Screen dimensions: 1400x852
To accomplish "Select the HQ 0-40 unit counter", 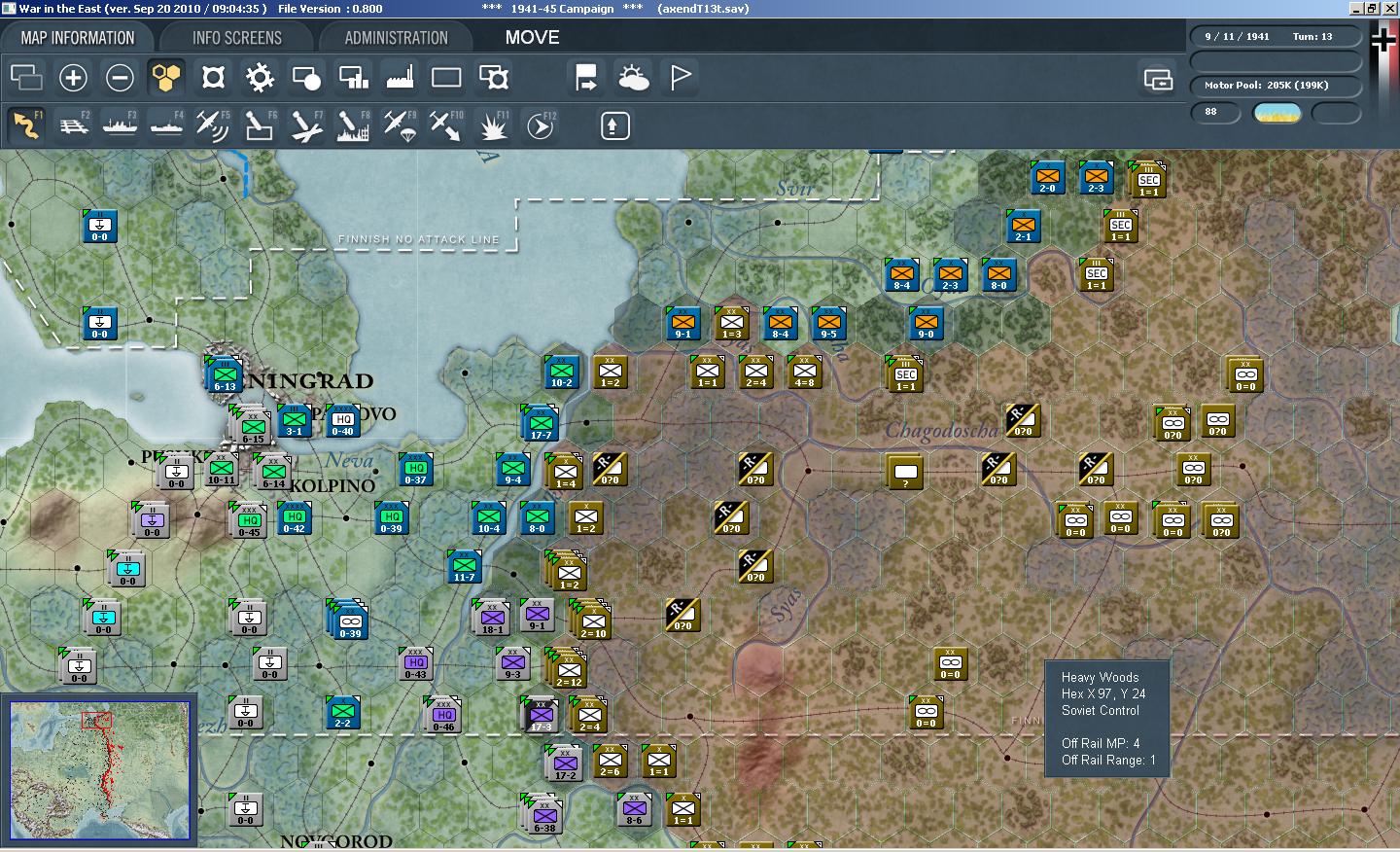I will [x=342, y=420].
